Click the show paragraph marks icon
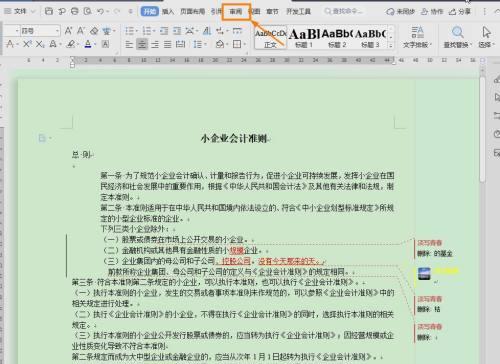The image size is (500, 364). pyautogui.click(x=220, y=31)
